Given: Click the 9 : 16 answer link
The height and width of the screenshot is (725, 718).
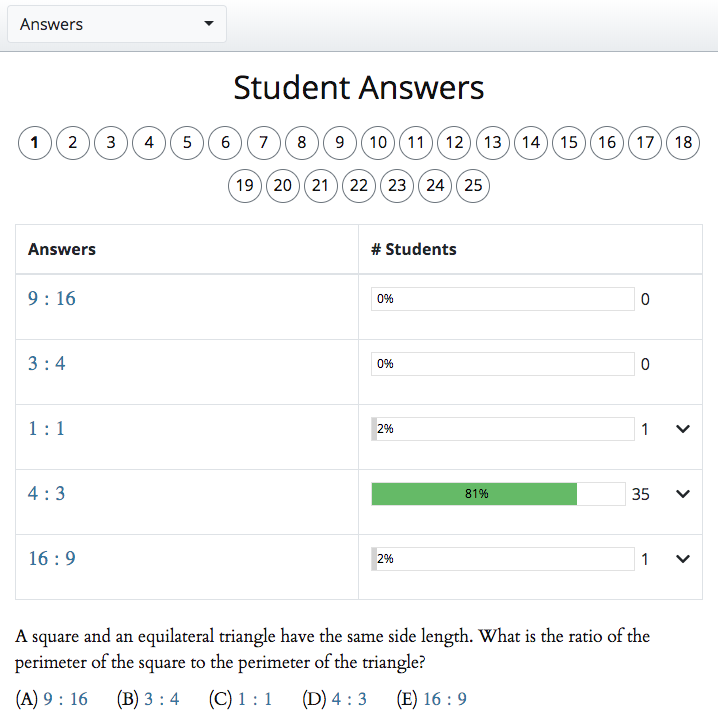Looking at the screenshot, I should (51, 299).
